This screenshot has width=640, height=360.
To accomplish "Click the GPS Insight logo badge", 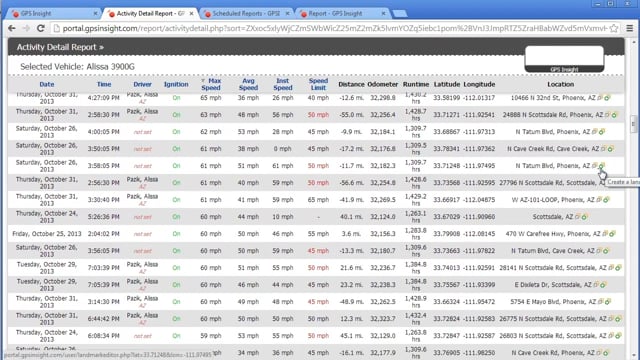I will click(x=564, y=59).
